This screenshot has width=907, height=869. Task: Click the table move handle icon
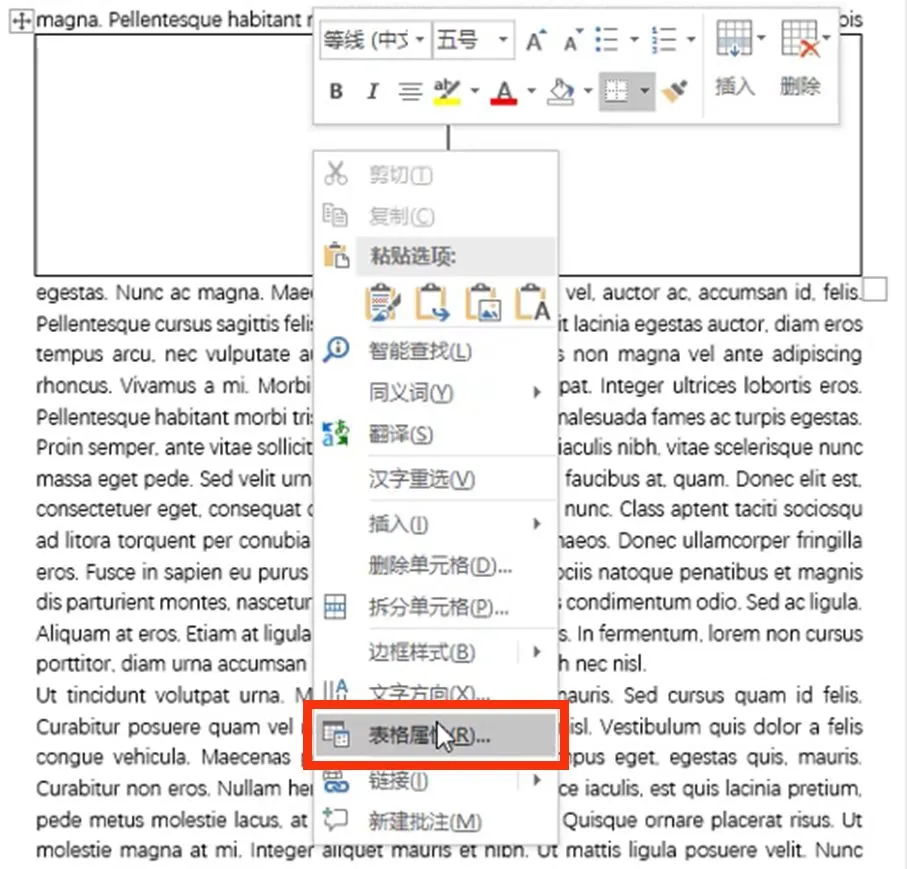21,21
